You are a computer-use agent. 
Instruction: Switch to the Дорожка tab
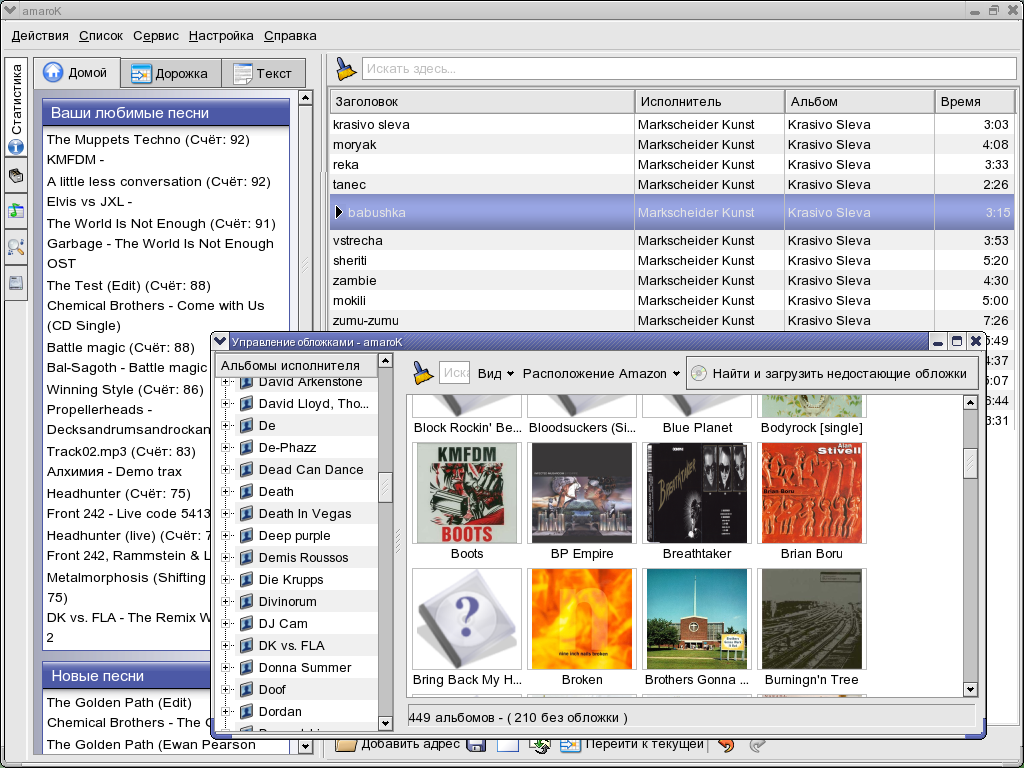(171, 73)
